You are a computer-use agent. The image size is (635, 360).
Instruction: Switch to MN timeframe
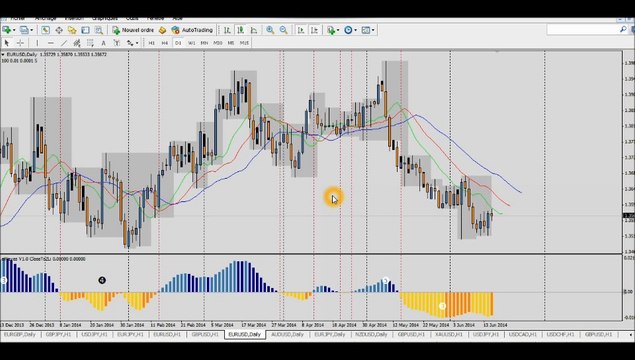[x=205, y=43]
